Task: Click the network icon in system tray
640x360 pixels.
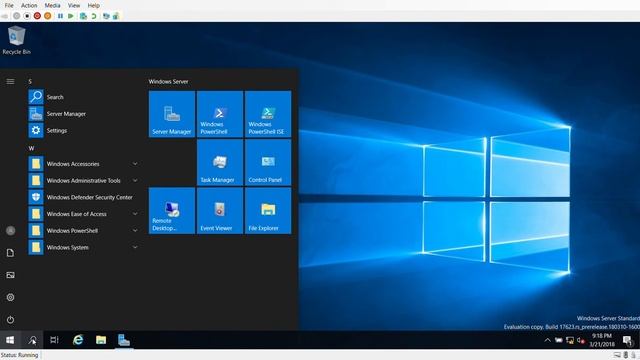Action: (570, 340)
